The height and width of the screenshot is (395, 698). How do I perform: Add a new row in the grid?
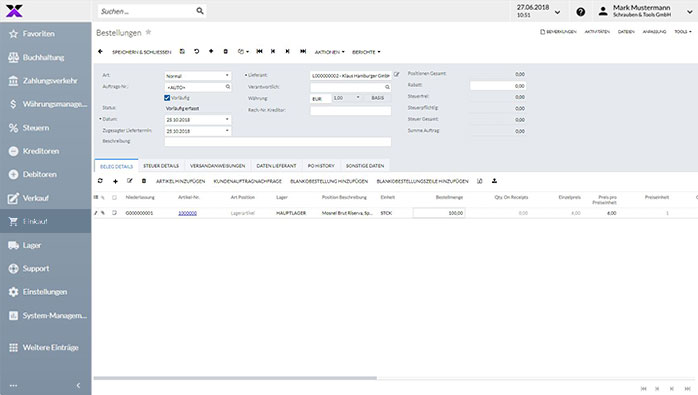(115, 181)
